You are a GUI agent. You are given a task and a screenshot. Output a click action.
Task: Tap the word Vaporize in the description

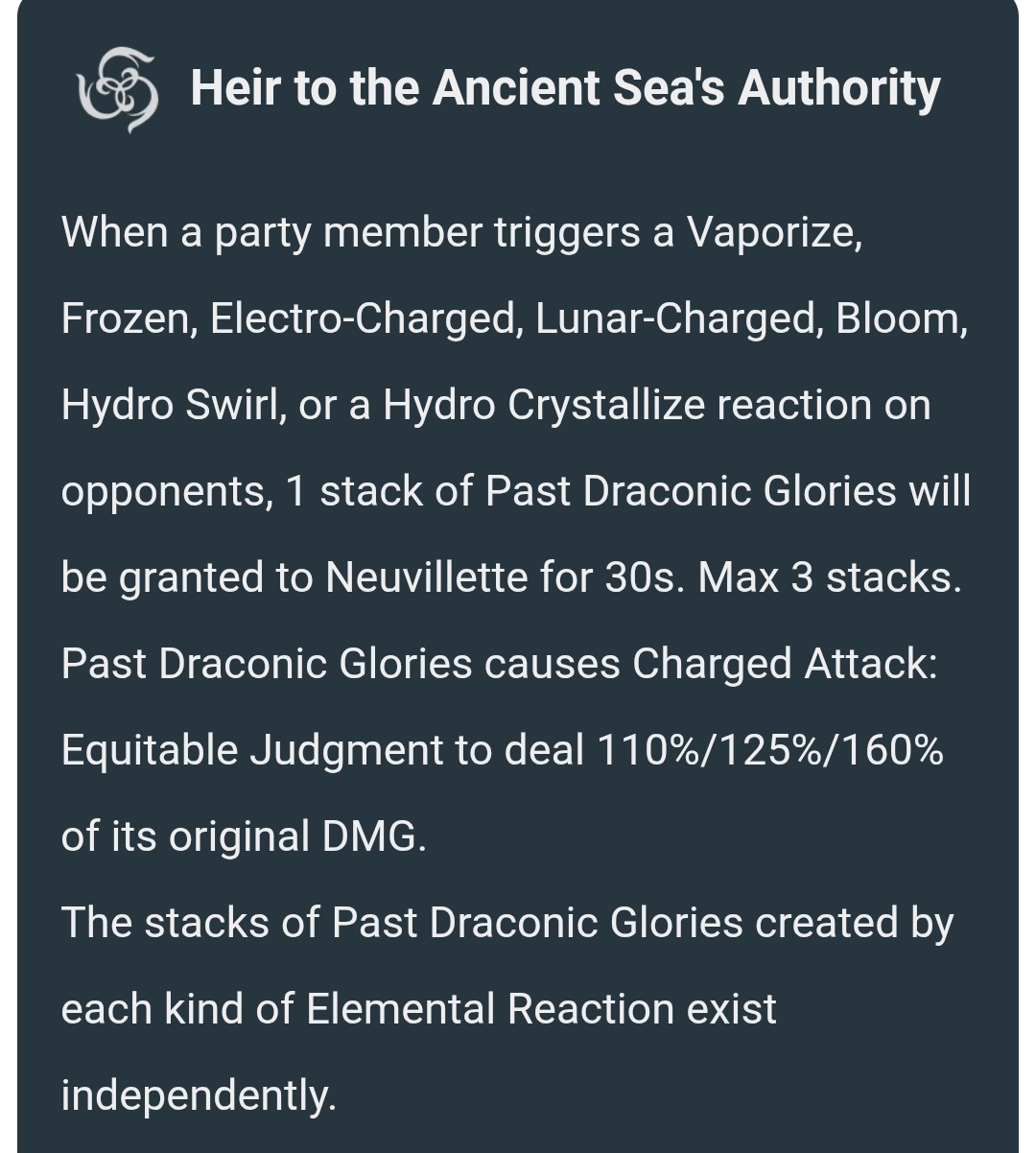773,232
